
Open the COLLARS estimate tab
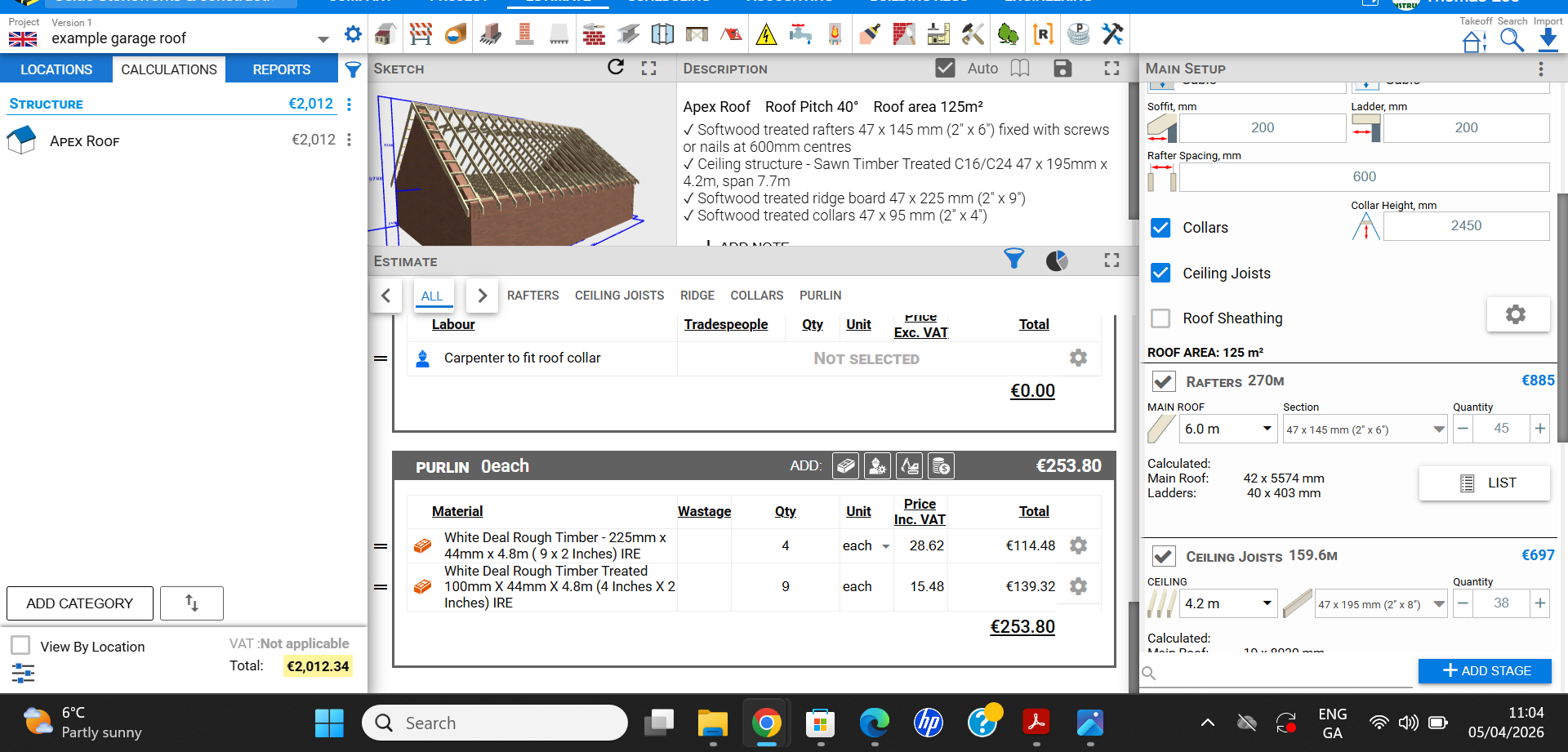[756, 295]
